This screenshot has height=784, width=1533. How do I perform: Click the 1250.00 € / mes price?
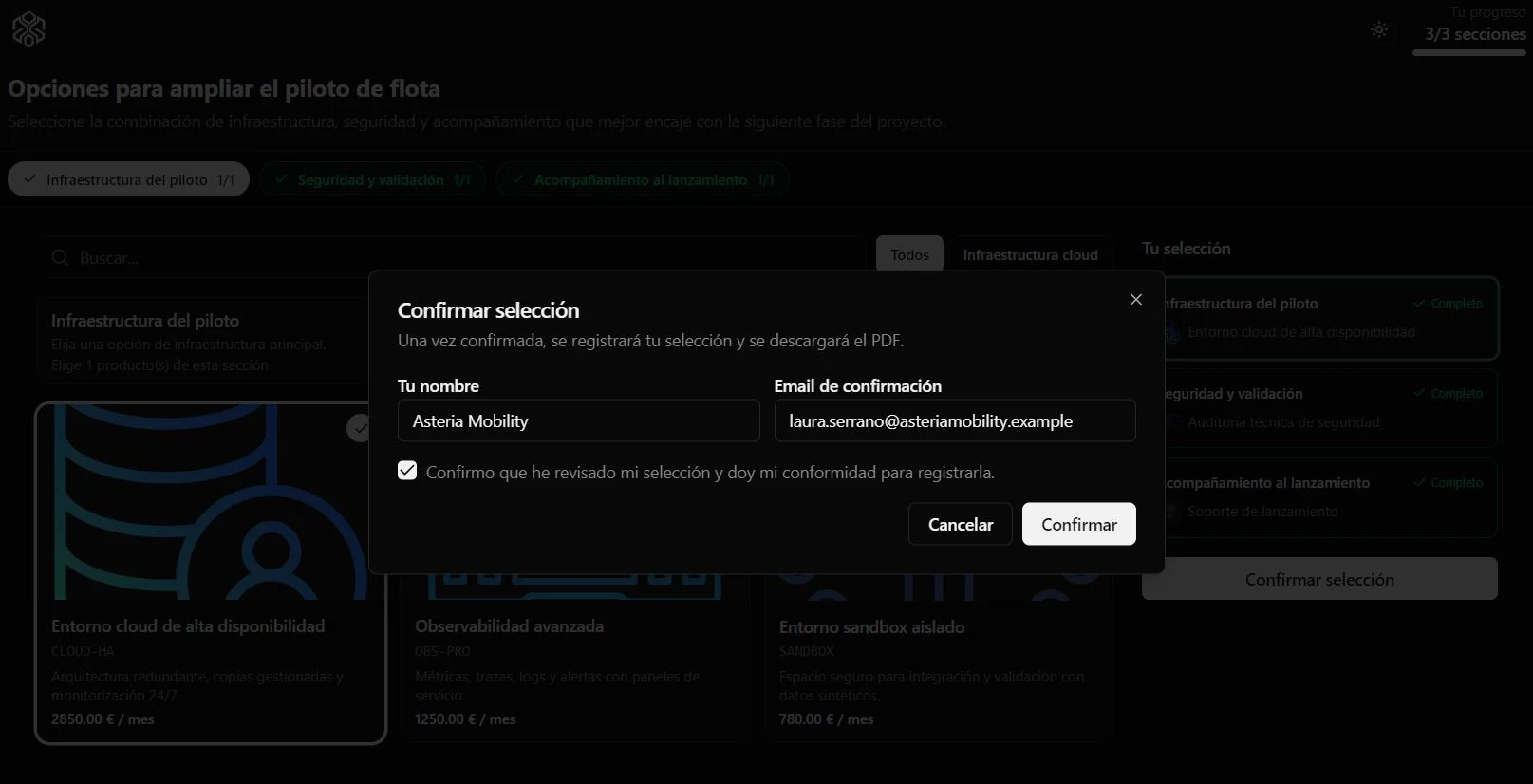[x=465, y=719]
